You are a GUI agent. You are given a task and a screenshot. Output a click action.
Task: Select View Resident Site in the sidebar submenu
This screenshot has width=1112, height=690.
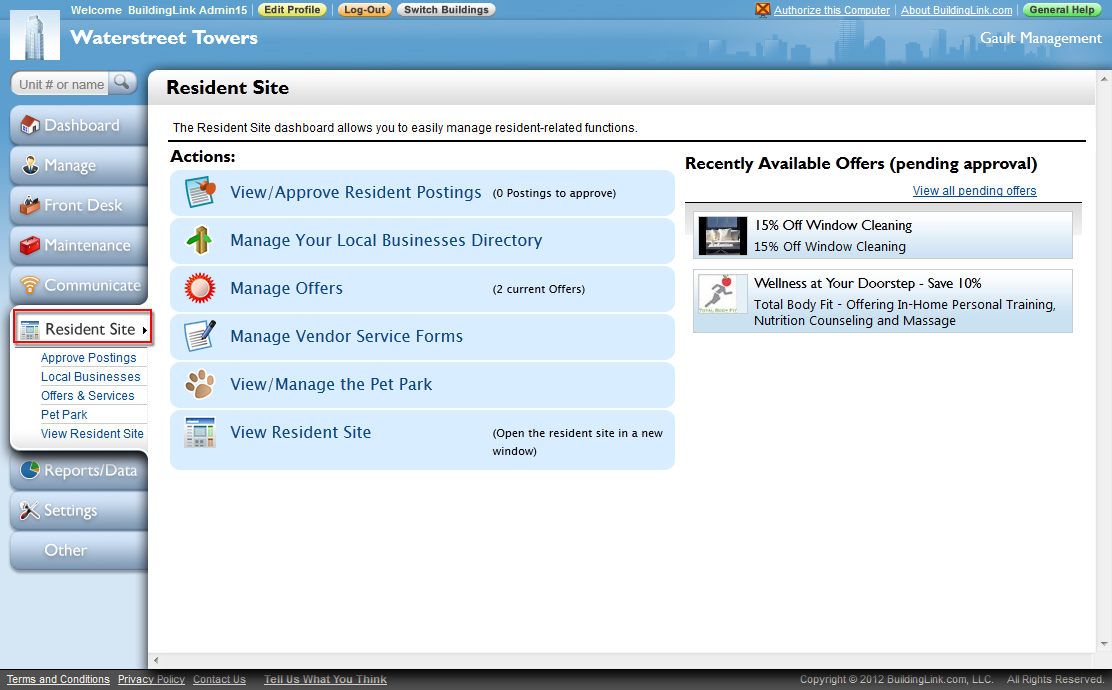point(92,433)
